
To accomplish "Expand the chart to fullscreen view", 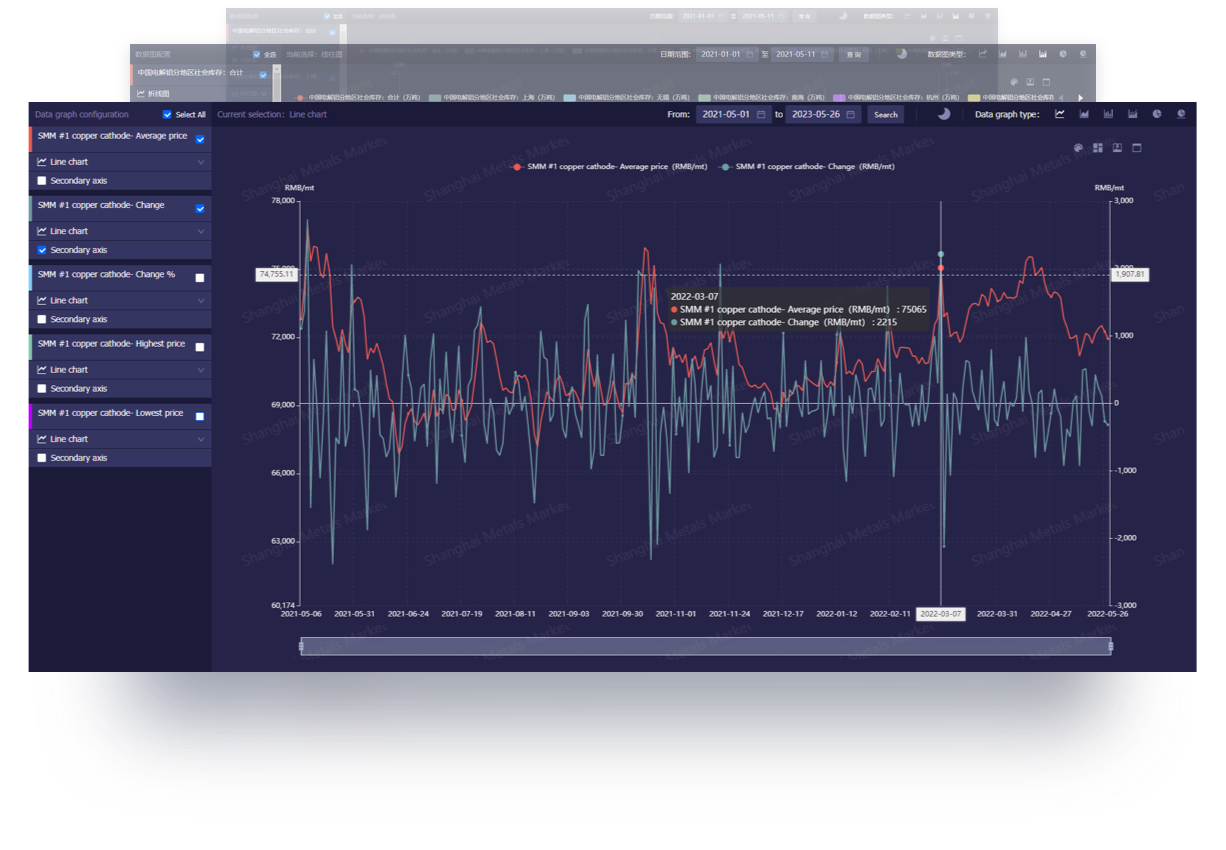I will click(x=1137, y=148).
